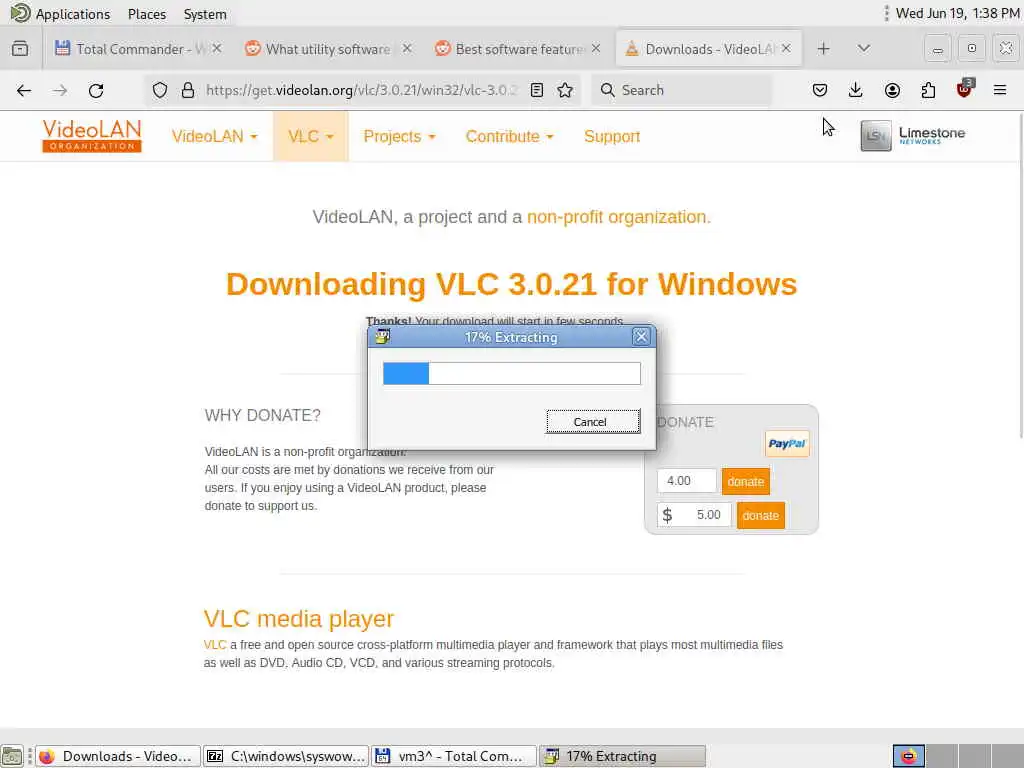This screenshot has height=768, width=1024.
Task: Click the extraction progress bar
Action: (x=511, y=374)
